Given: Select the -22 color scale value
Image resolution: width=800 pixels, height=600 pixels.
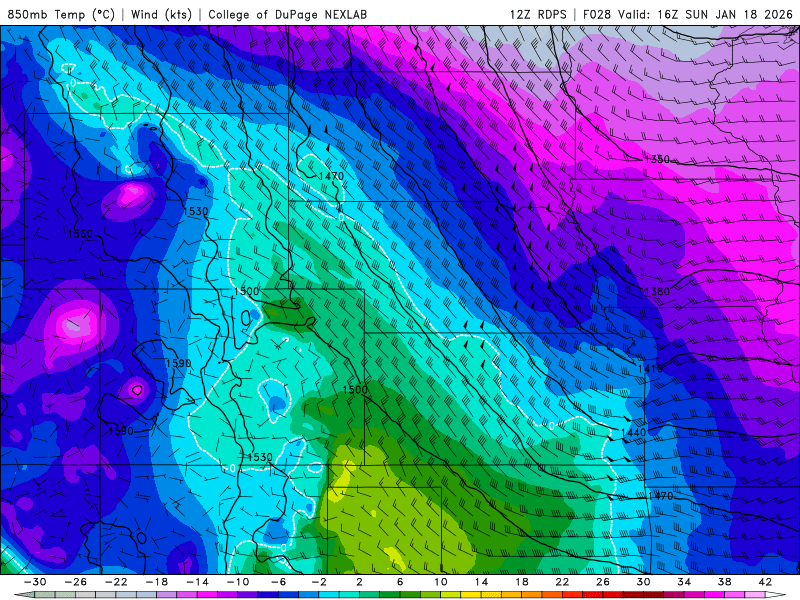Looking at the screenshot, I should coord(116,582).
